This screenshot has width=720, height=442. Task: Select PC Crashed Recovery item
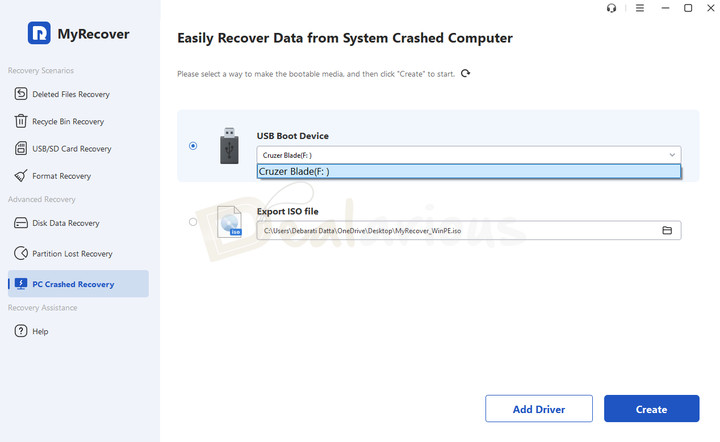[x=78, y=284]
